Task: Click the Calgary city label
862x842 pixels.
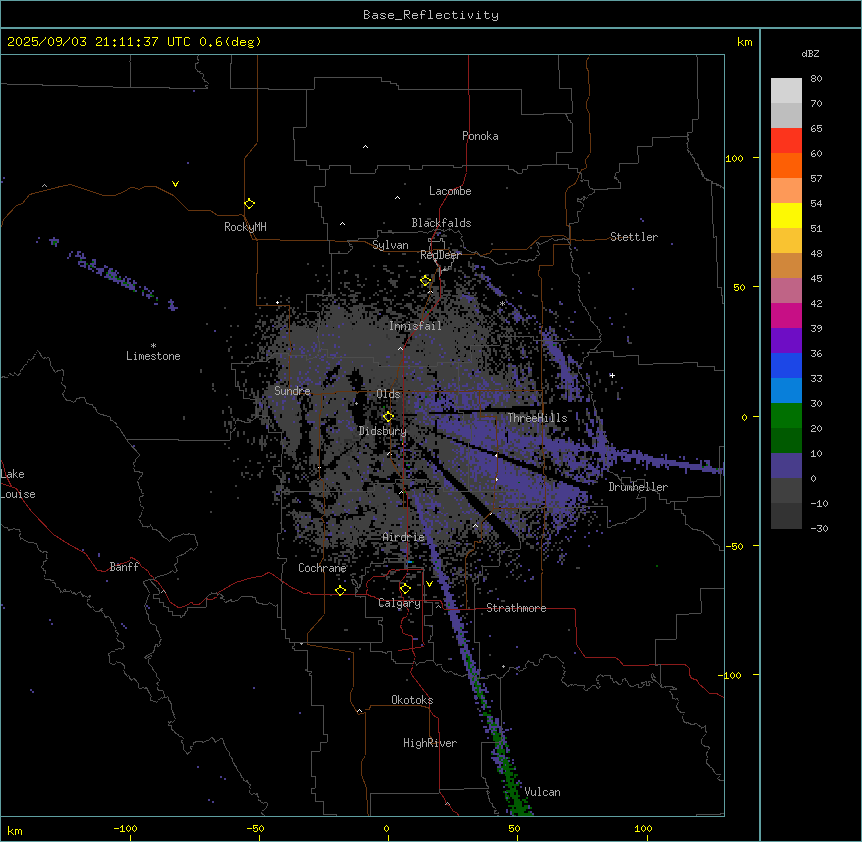Action: point(400,603)
